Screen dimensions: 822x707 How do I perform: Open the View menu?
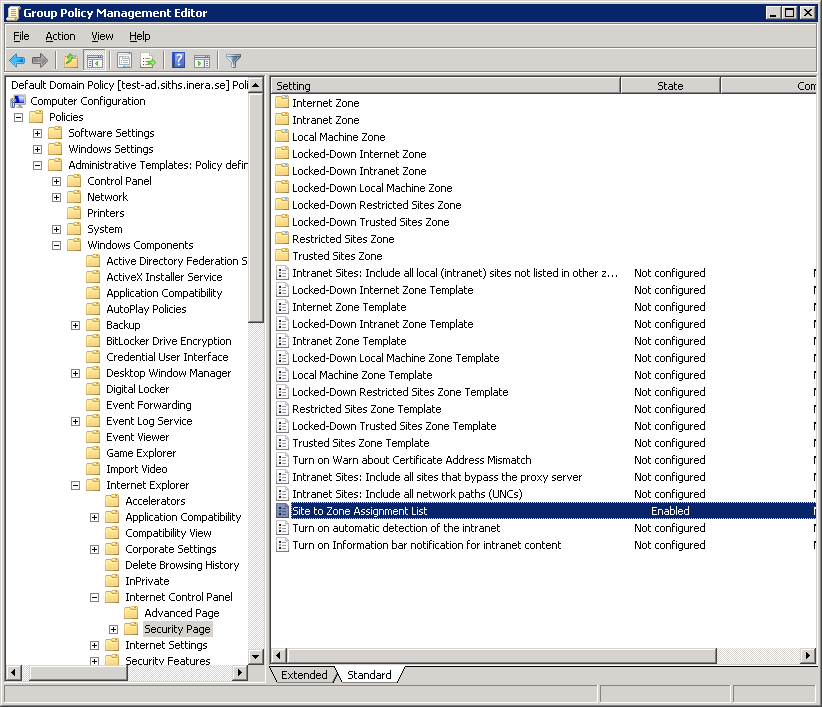point(102,36)
